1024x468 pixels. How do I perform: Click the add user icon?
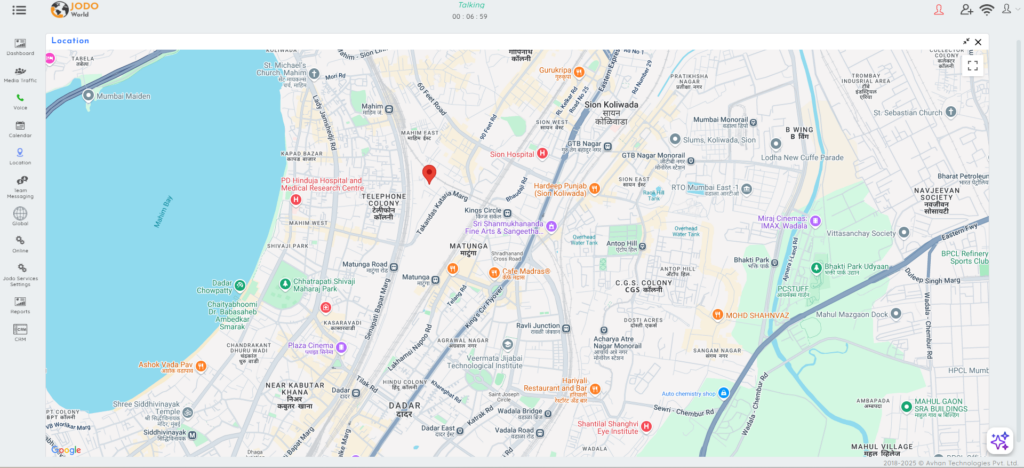tap(967, 10)
